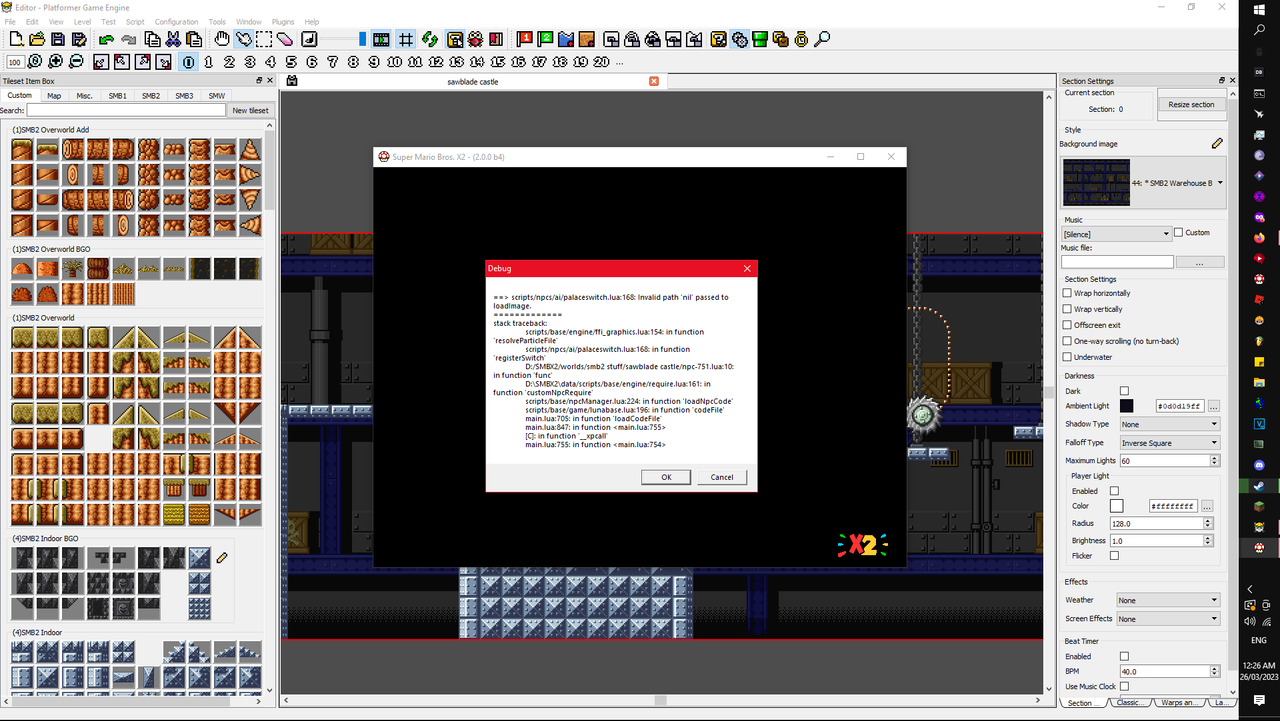Switch to the SMB3 tileset tab
This screenshot has height=721, width=1280.
pos(184,96)
